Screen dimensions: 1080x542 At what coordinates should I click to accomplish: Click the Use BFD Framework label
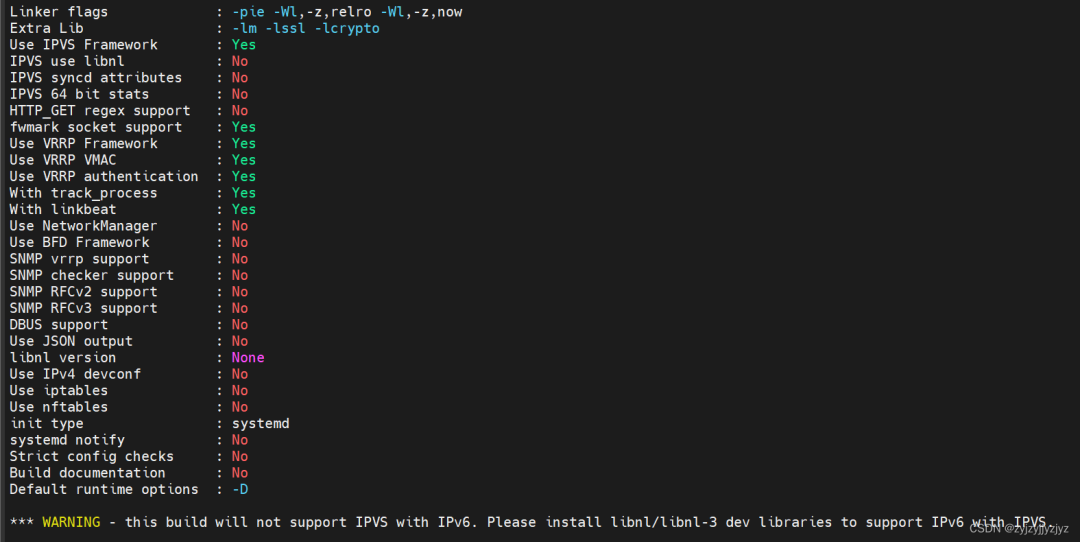point(79,242)
